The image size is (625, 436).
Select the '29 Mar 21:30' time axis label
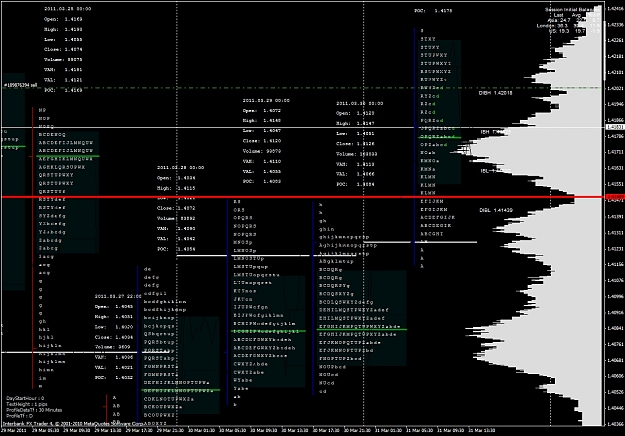tap(170, 430)
